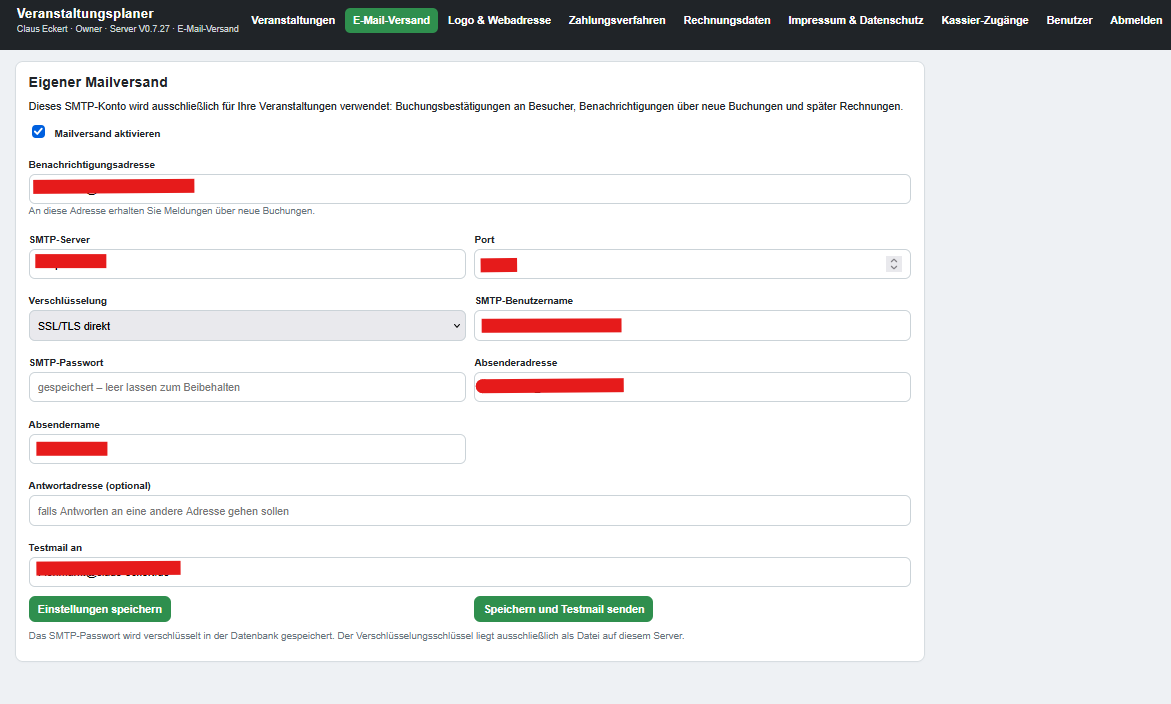The width and height of the screenshot is (1171, 704).
Task: Open the Verschlüsselung dropdown
Action: click(x=247, y=325)
